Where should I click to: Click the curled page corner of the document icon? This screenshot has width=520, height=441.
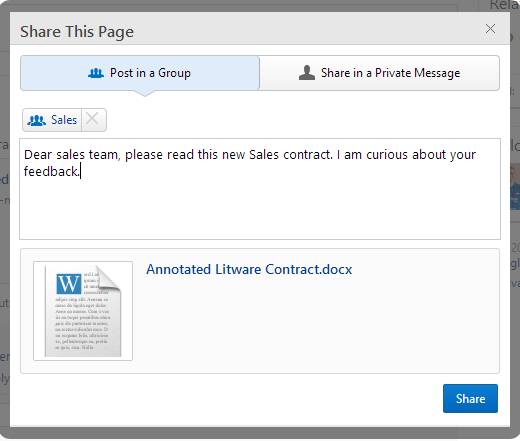108,278
